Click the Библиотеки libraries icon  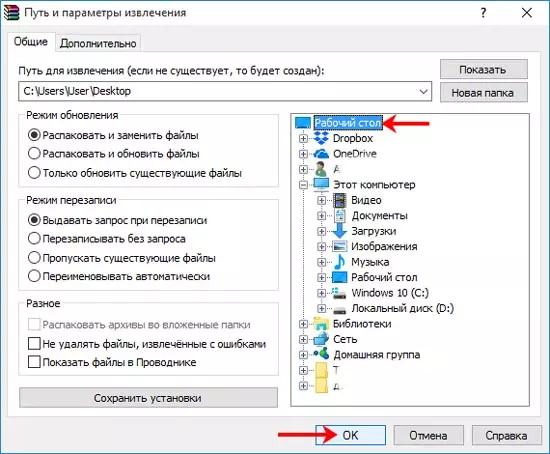click(x=321, y=323)
